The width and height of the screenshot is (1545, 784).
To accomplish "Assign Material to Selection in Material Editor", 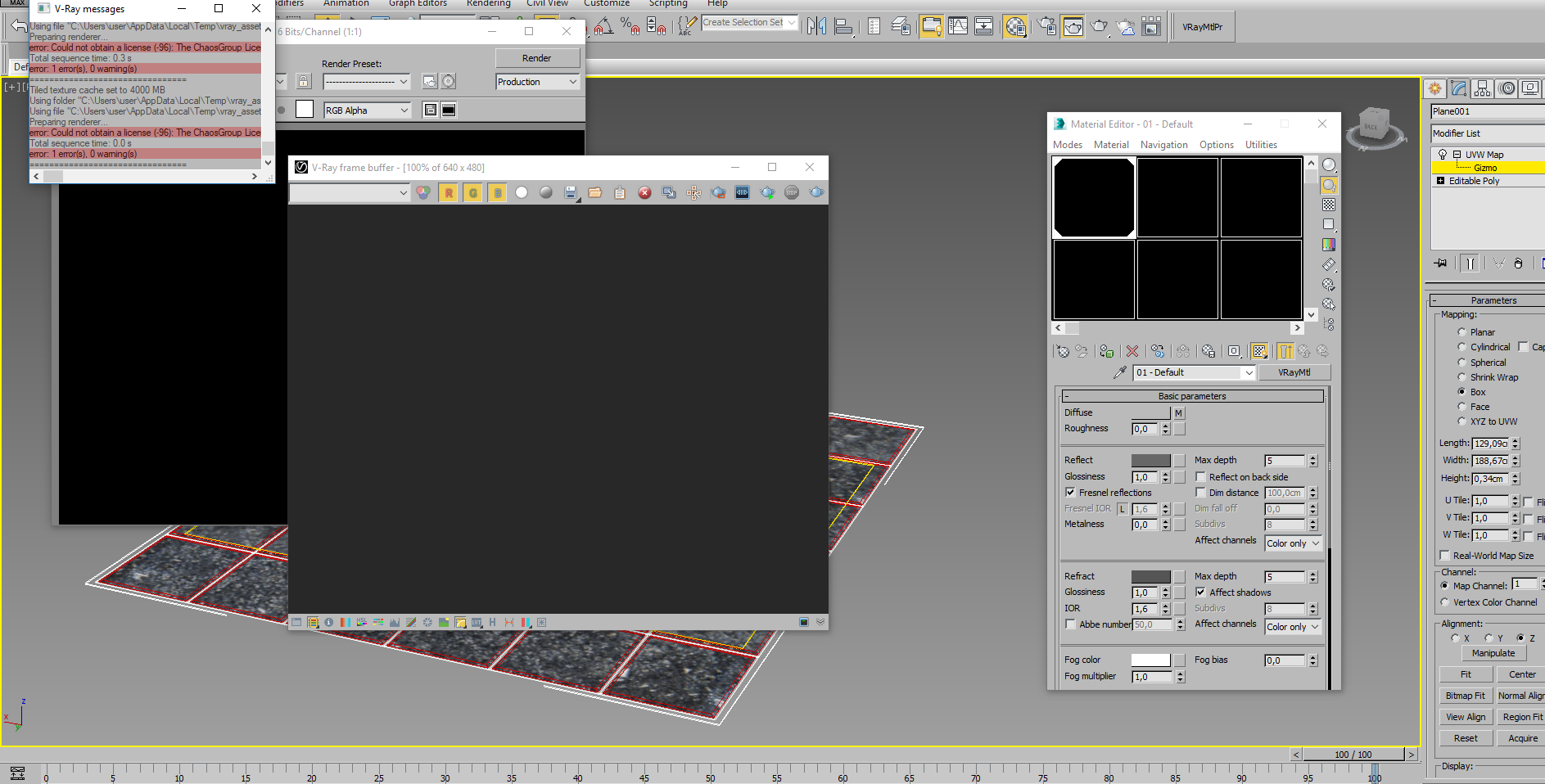I will (1107, 351).
